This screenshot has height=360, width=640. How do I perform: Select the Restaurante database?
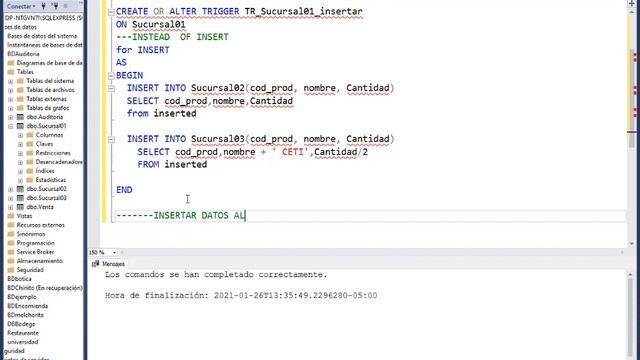tap(23, 333)
